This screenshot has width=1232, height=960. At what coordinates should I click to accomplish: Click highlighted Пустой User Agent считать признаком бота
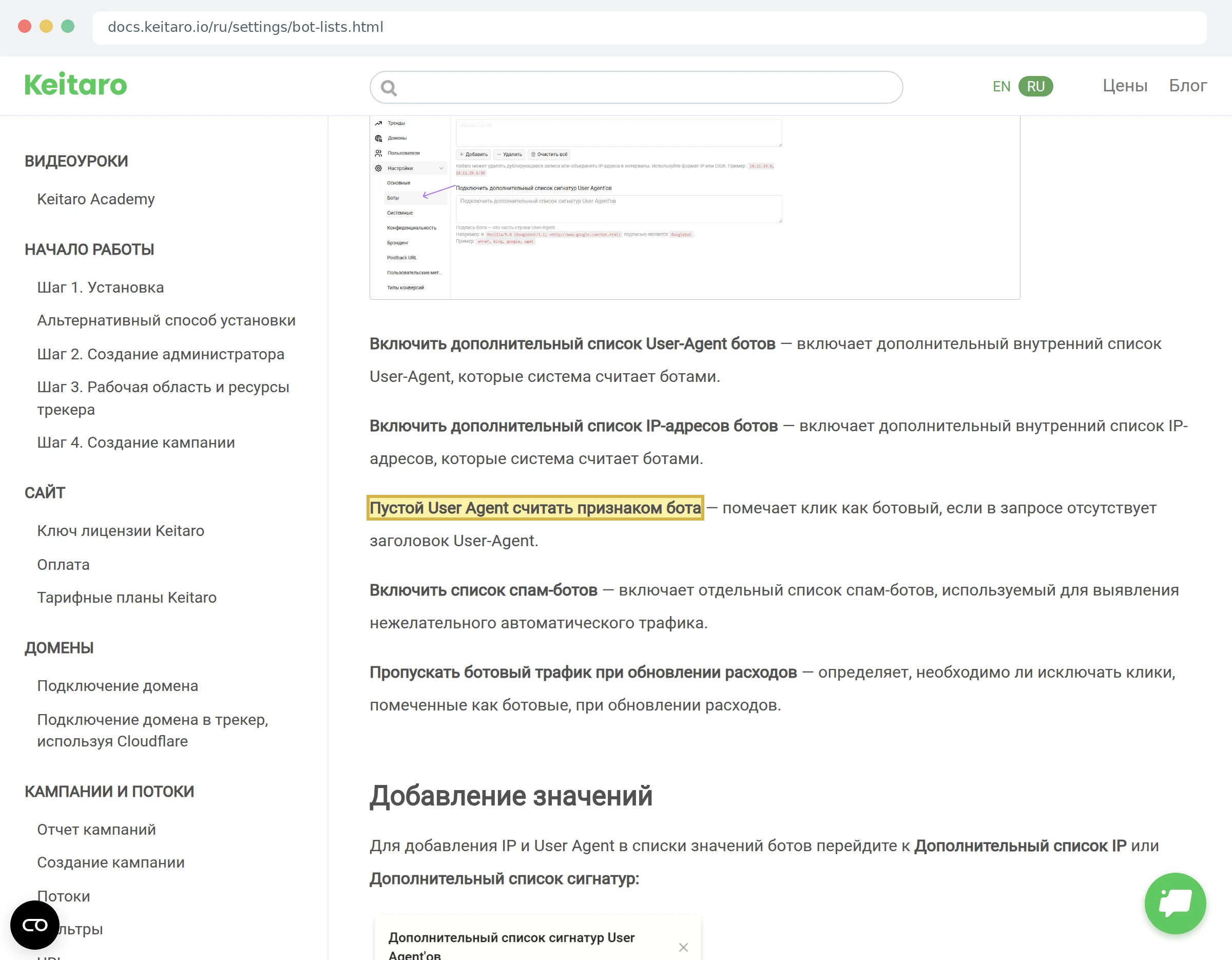tap(535, 508)
